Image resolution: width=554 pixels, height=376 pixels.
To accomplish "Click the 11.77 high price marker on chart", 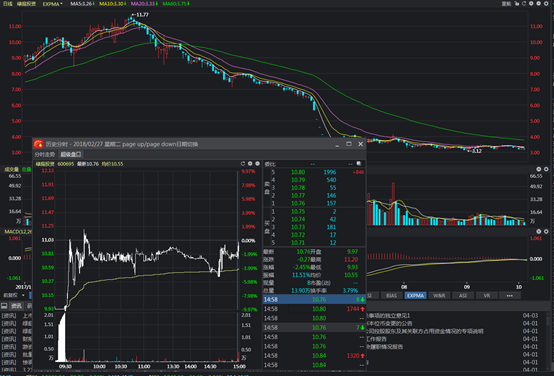I will [140, 14].
